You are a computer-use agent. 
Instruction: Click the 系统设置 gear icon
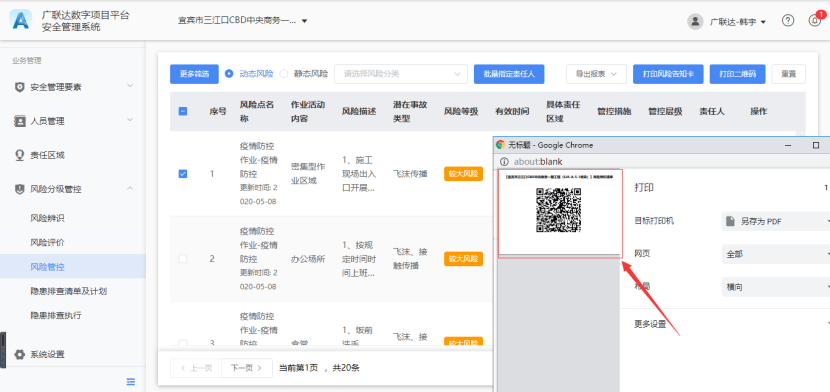pos(20,354)
